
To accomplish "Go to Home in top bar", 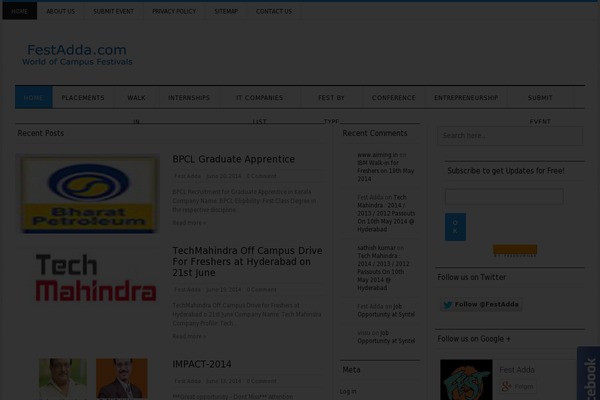I will pyautogui.click(x=20, y=11).
